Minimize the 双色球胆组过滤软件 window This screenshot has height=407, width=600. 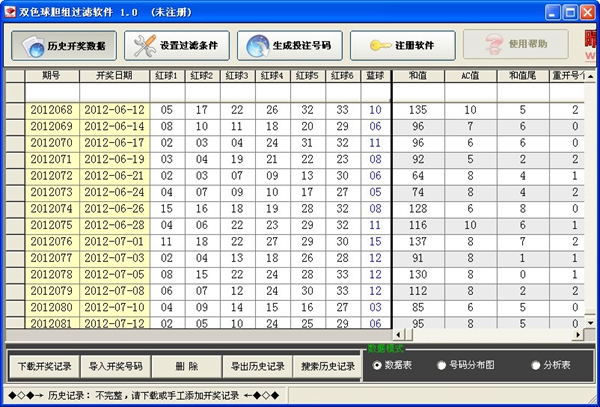[552, 13]
